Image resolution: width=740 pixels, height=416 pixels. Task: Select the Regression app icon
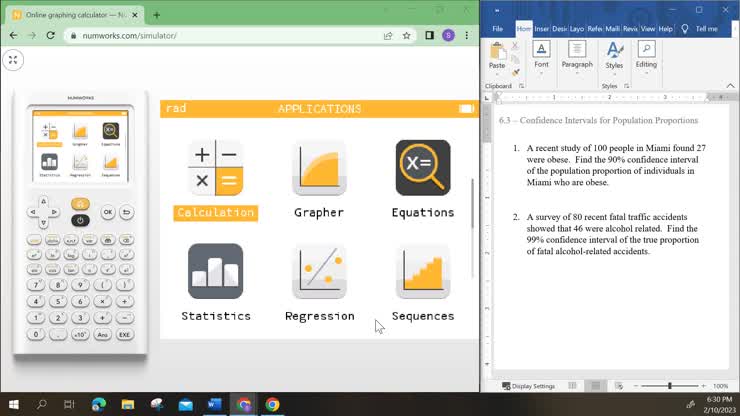click(319, 272)
